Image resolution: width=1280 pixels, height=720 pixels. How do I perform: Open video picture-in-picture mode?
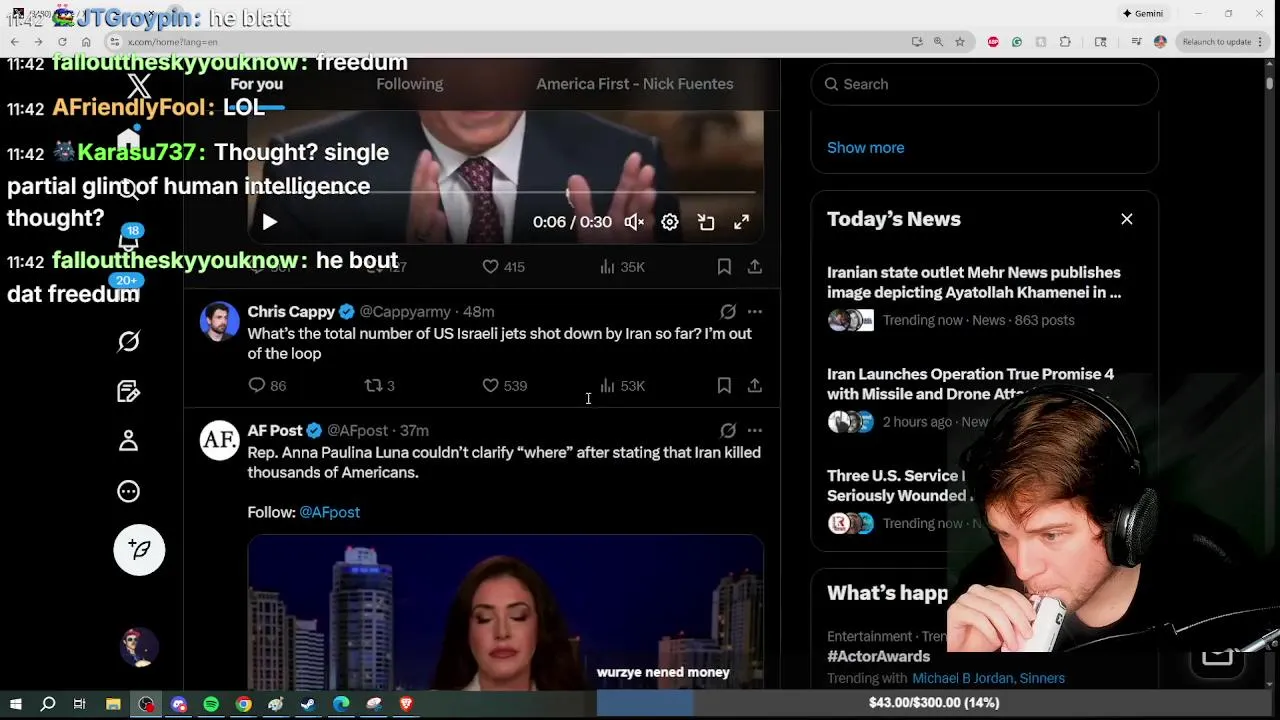pos(706,222)
